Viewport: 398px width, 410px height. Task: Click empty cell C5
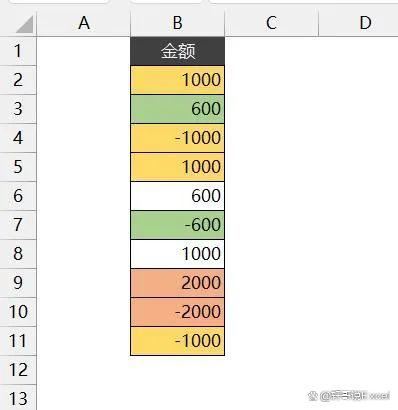click(272, 167)
